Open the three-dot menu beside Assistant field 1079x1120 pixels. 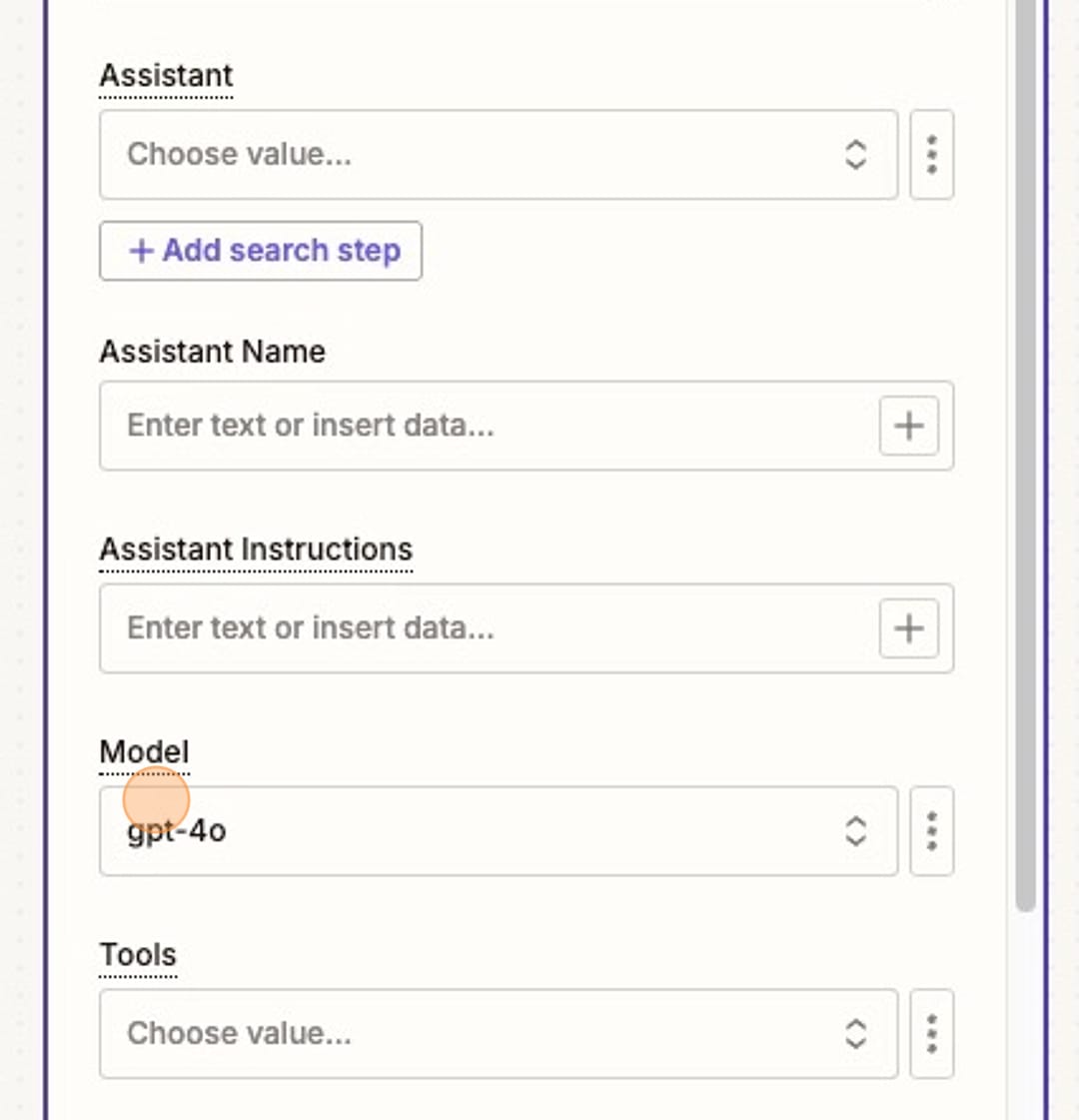click(x=931, y=154)
